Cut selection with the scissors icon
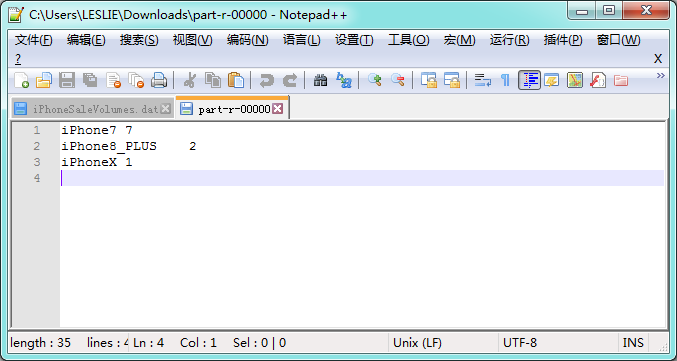The height and width of the screenshot is (361, 677). [x=189, y=81]
